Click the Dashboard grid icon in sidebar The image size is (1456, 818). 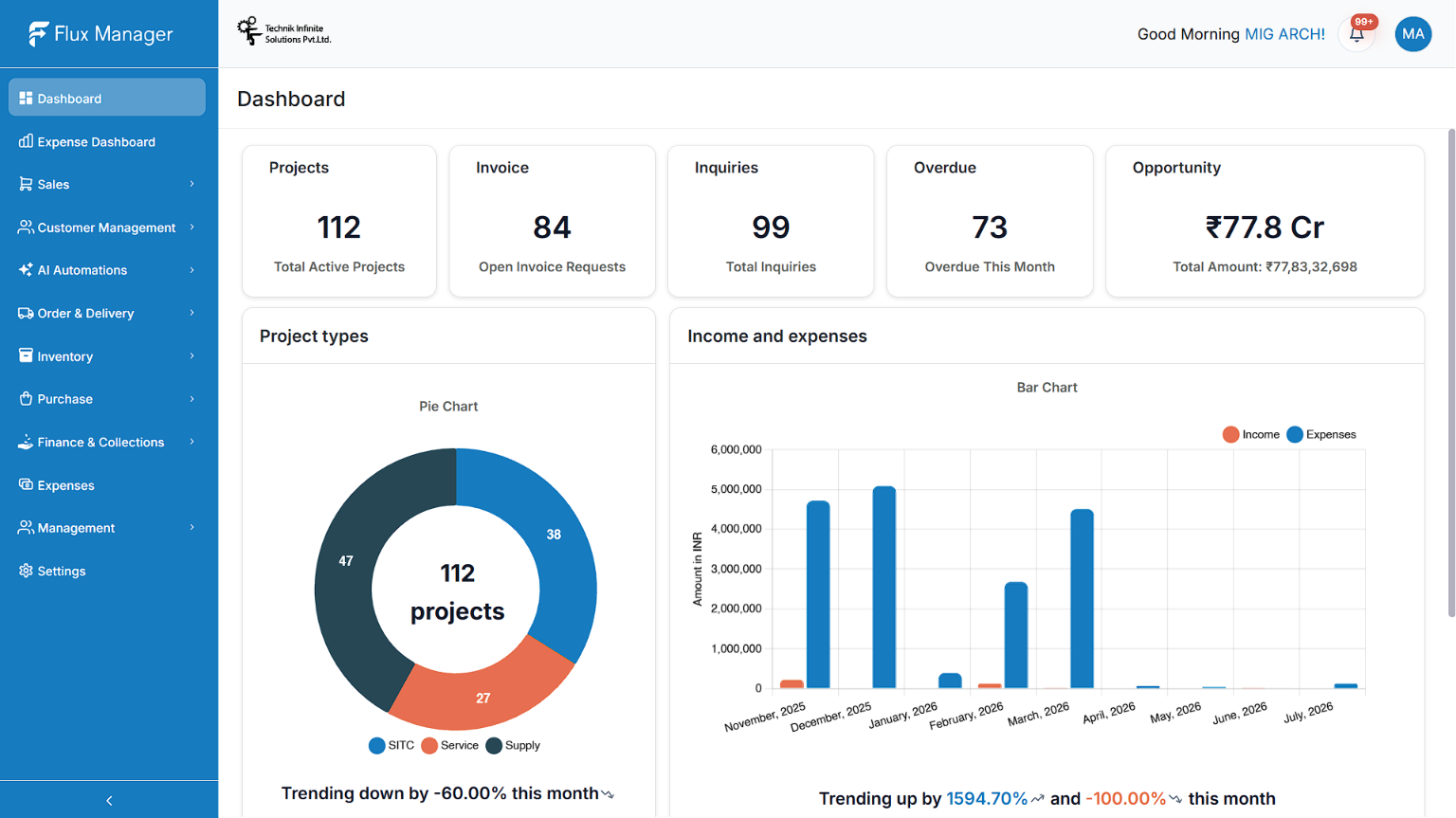(x=26, y=99)
